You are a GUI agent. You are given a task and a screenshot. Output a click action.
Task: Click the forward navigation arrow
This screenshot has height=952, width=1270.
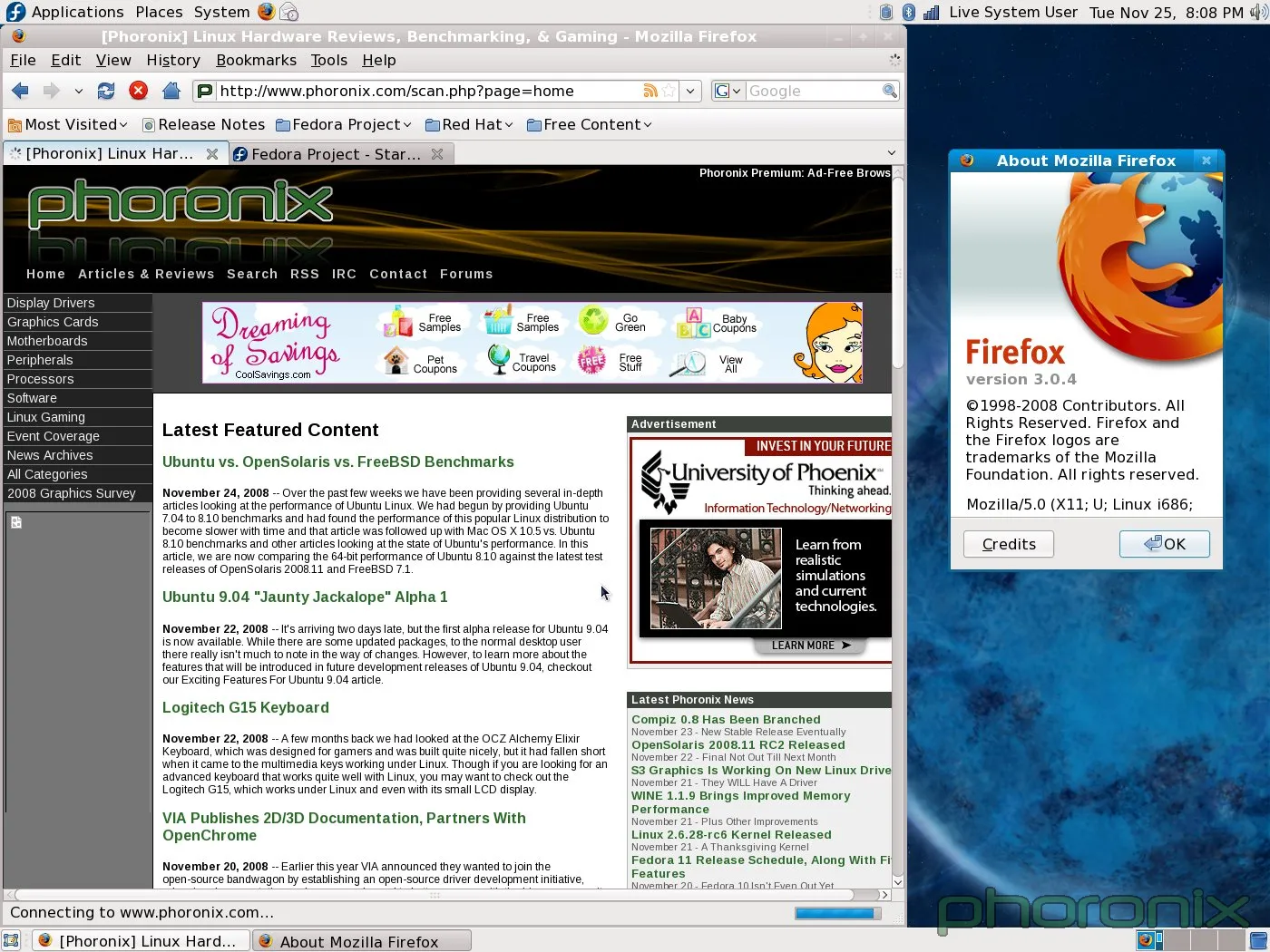[51, 91]
